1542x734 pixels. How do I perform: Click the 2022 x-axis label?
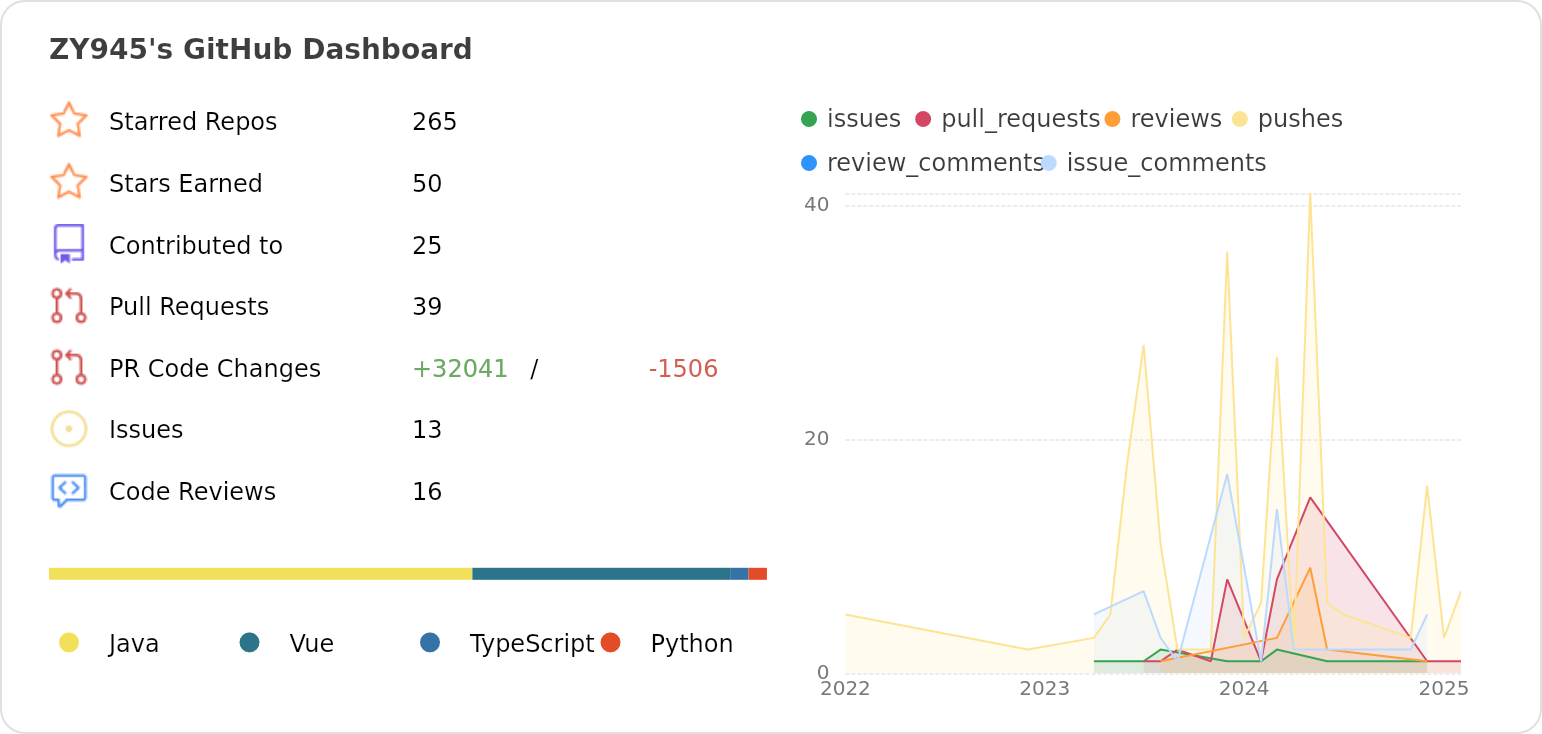[x=845, y=689]
